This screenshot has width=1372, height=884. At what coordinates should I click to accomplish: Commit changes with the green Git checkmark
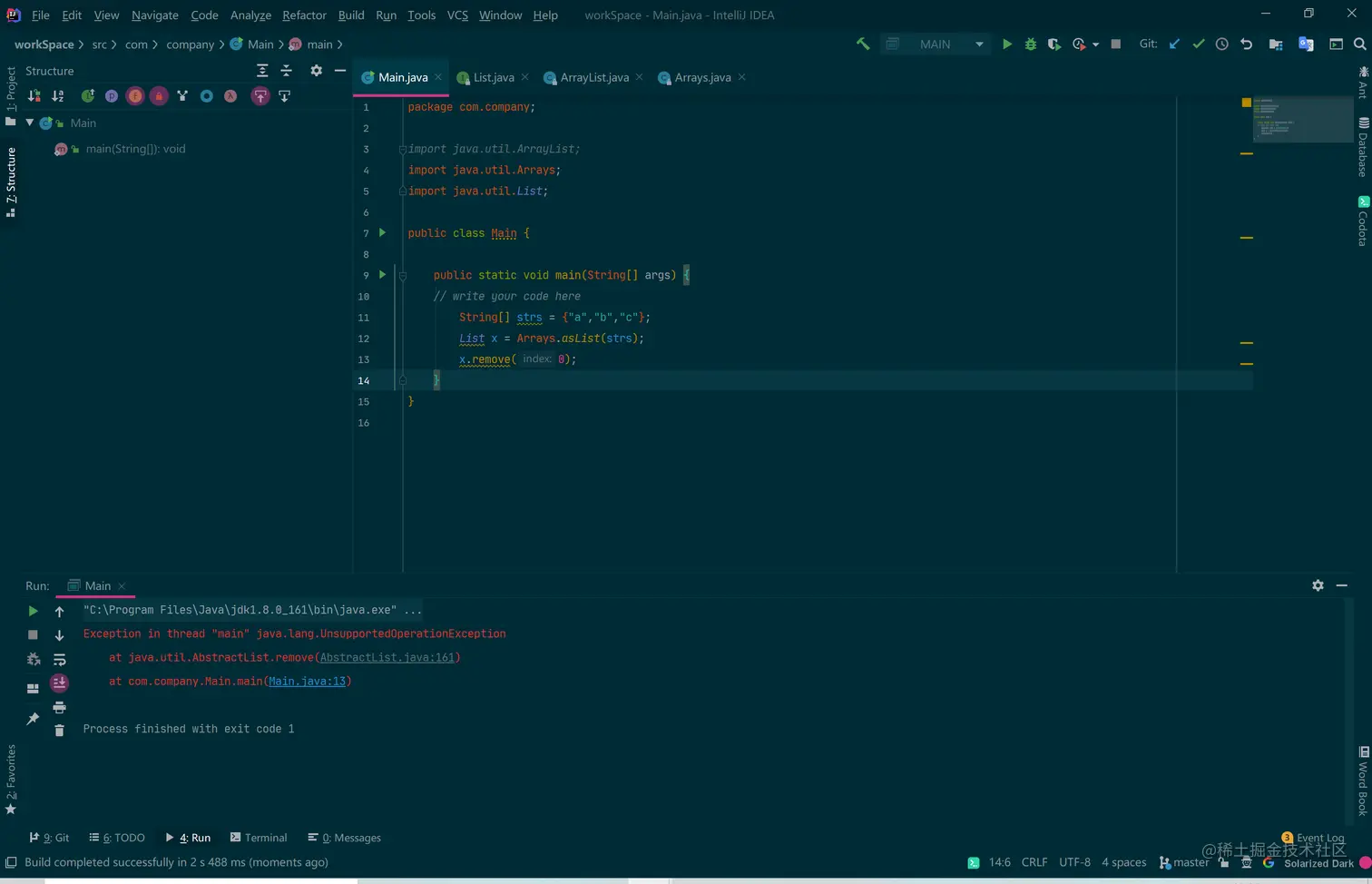coord(1199,44)
